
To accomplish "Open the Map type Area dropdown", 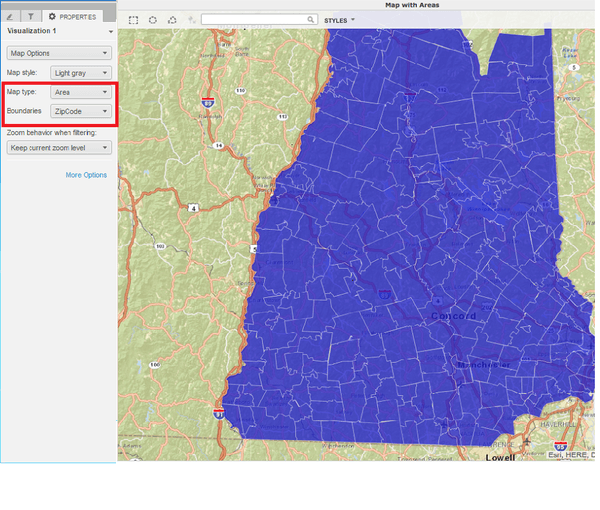I will 81,92.
